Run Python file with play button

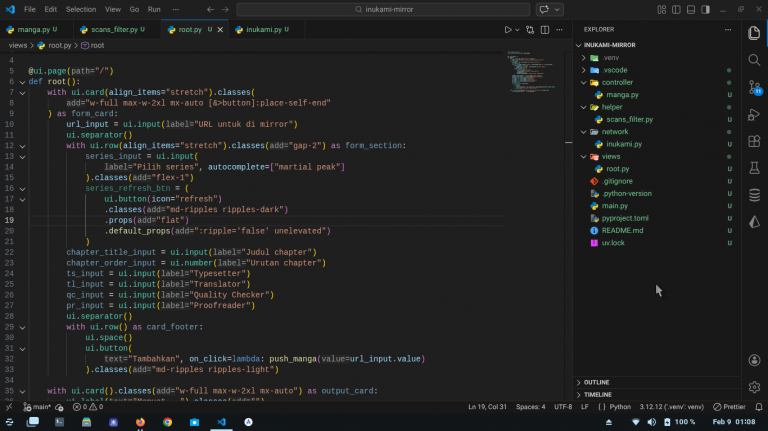click(509, 30)
